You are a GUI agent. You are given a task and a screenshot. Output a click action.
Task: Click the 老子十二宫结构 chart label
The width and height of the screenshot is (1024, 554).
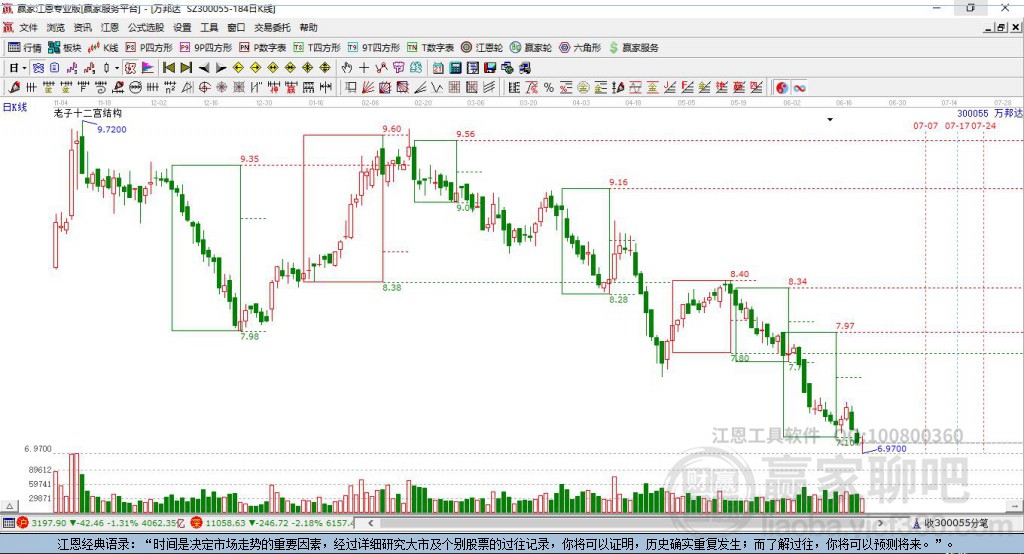click(88, 113)
